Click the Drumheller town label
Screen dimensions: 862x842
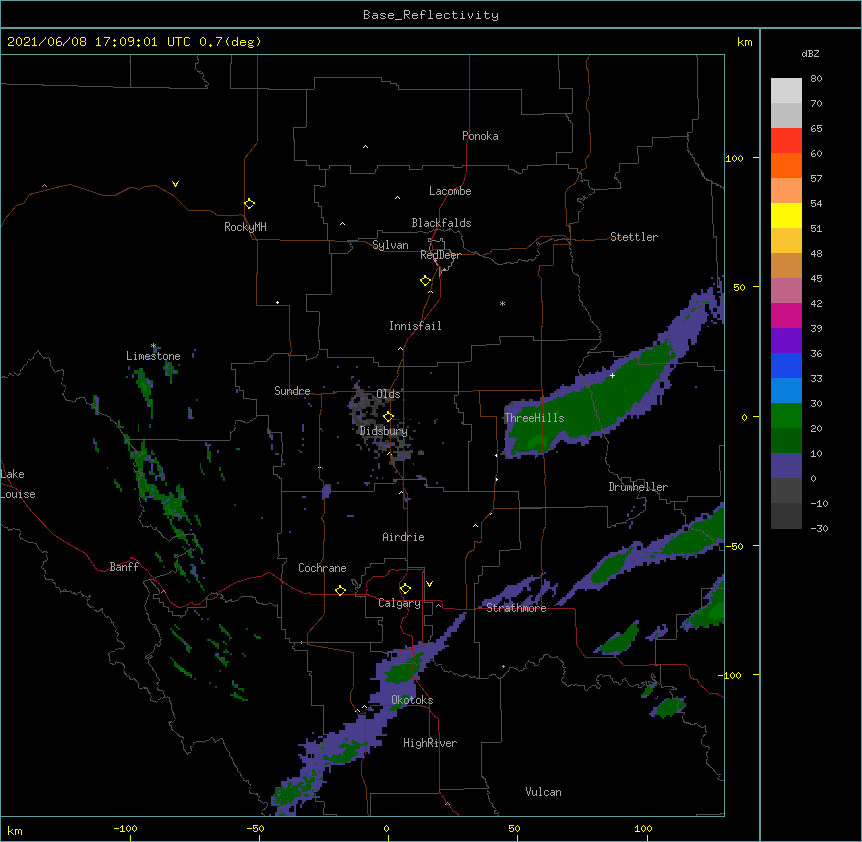[638, 487]
